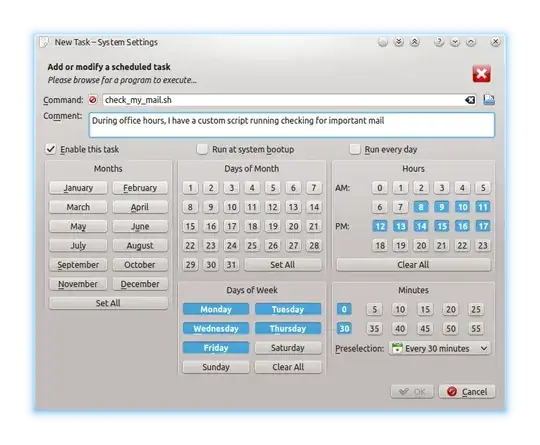
Task: Uncheck the Enable this task checkbox
Action: tap(51, 149)
